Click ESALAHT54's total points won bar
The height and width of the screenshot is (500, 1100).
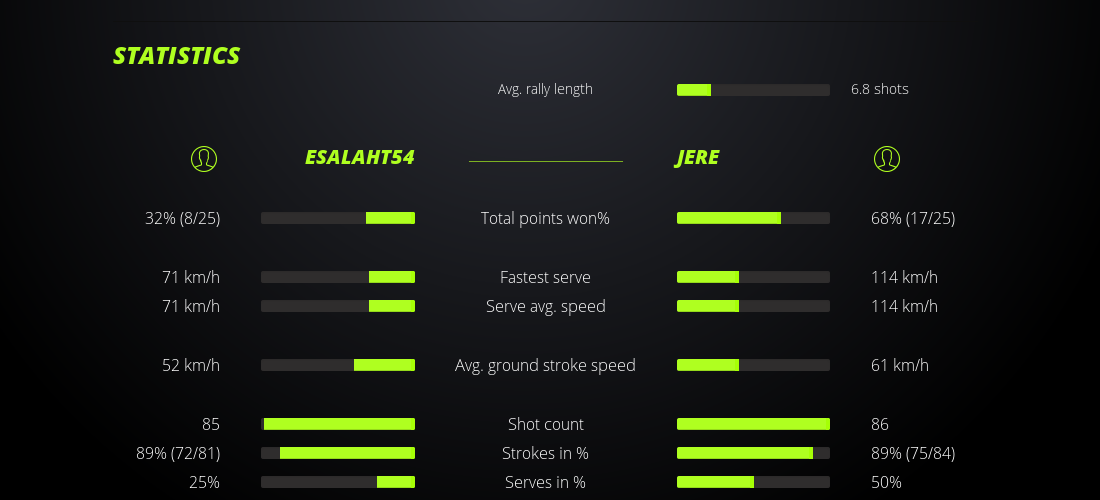tap(338, 218)
